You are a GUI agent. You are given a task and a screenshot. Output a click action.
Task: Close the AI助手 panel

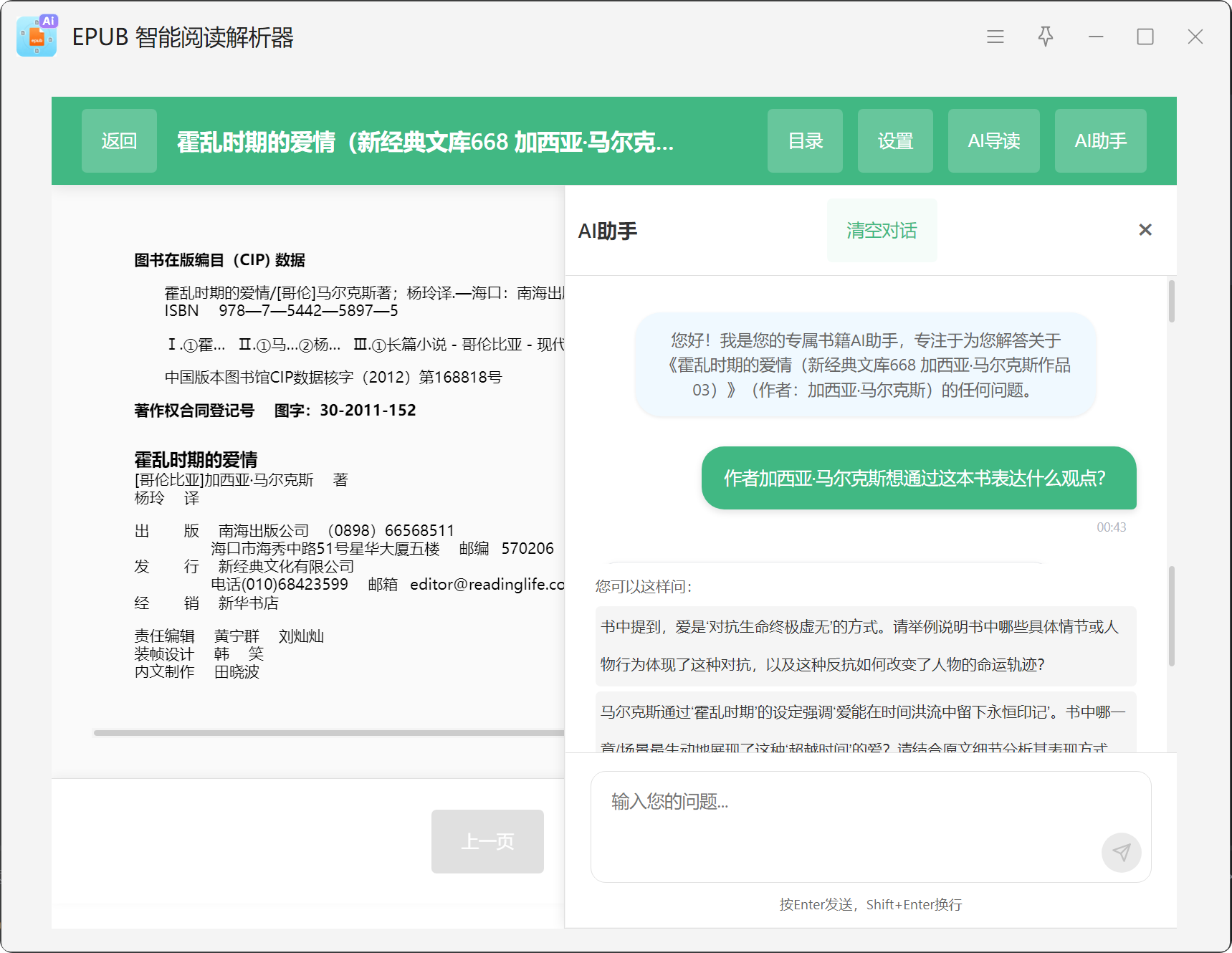1145,230
